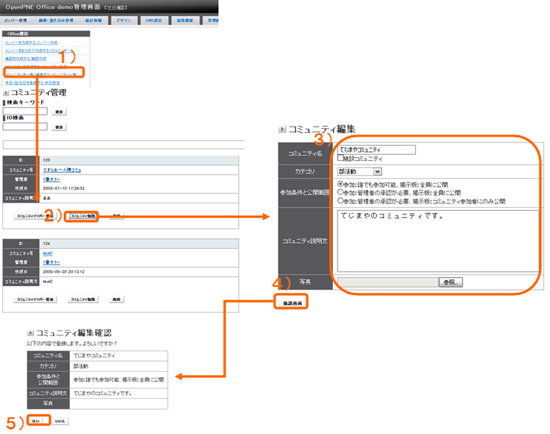This screenshot has width=550, height=434.
Task: Click the 参照 browse button for photo
Action: [x=451, y=282]
